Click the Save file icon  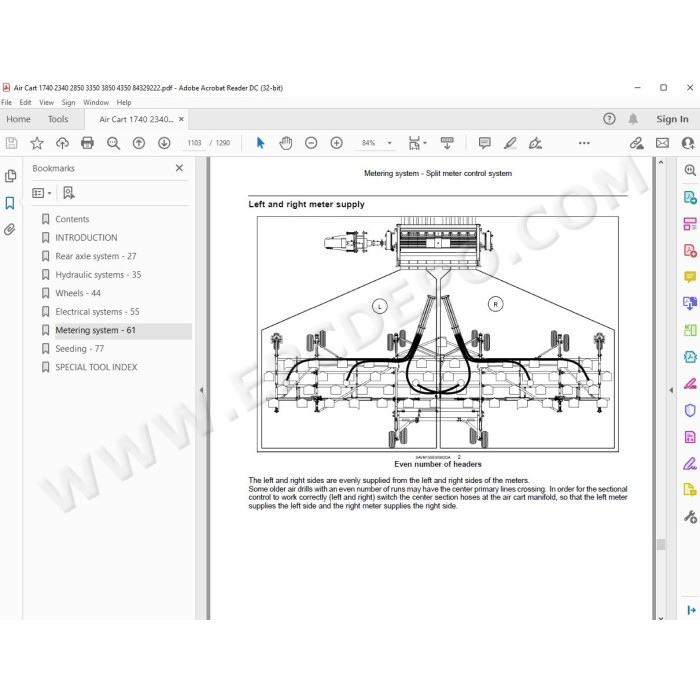point(12,143)
